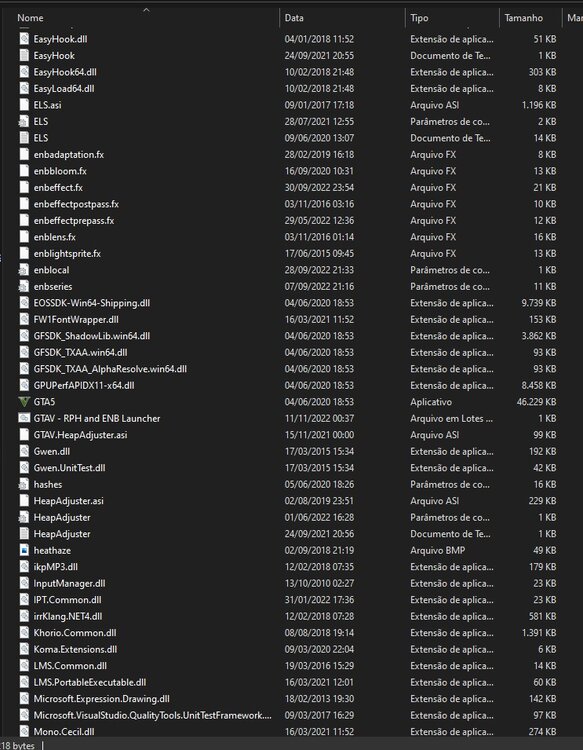Click the EOSSDK-Win64-Shipping.dll icon

click(x=24, y=303)
